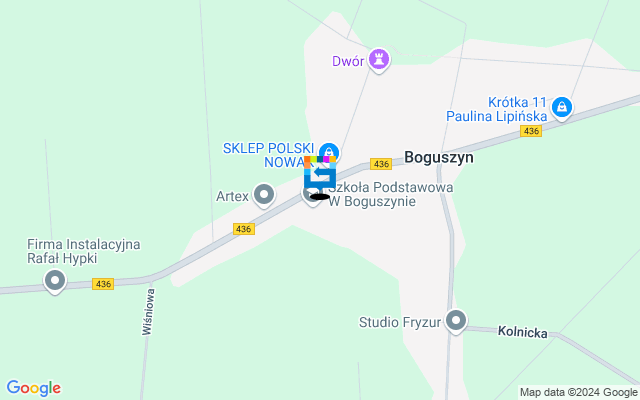Click the 436 road badge near Boguszyn label
This screenshot has width=640, height=400.
(381, 164)
